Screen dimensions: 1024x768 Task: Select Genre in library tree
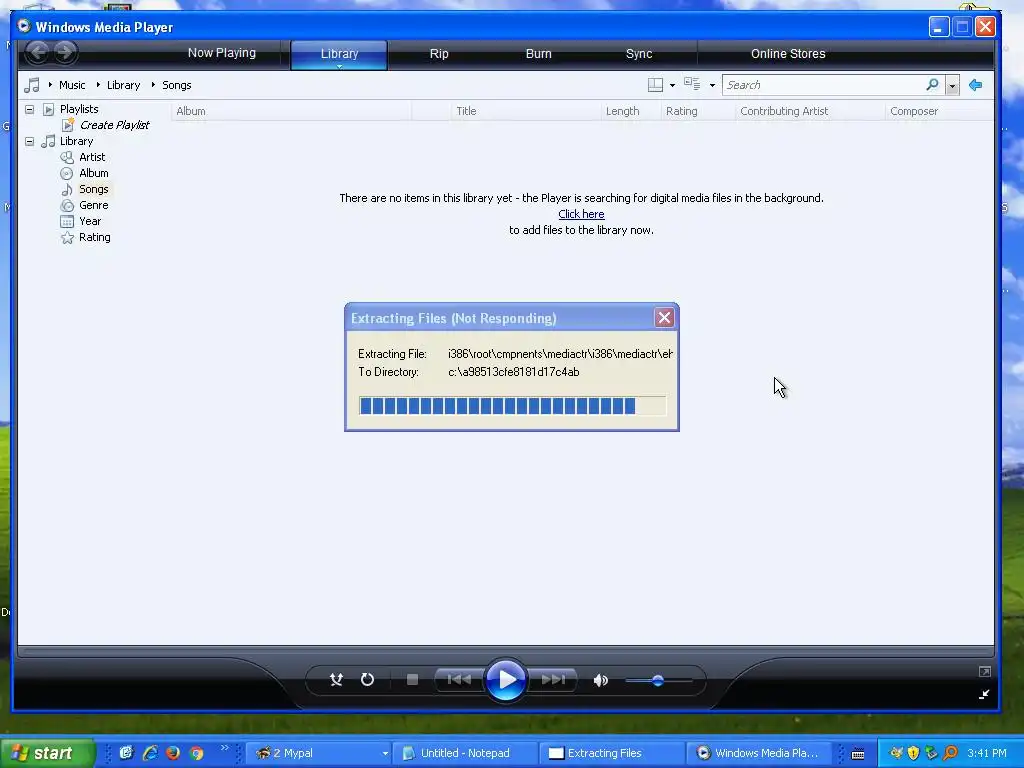tap(93, 205)
